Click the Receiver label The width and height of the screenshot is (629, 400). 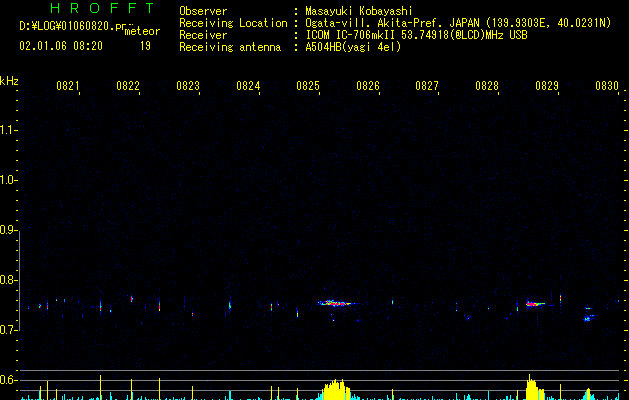[203, 35]
